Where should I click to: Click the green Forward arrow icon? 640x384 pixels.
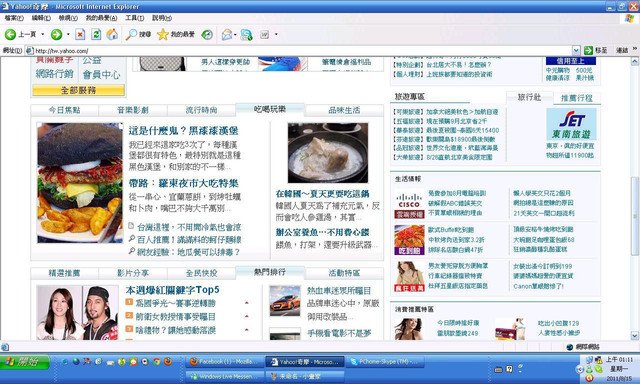click(56, 35)
